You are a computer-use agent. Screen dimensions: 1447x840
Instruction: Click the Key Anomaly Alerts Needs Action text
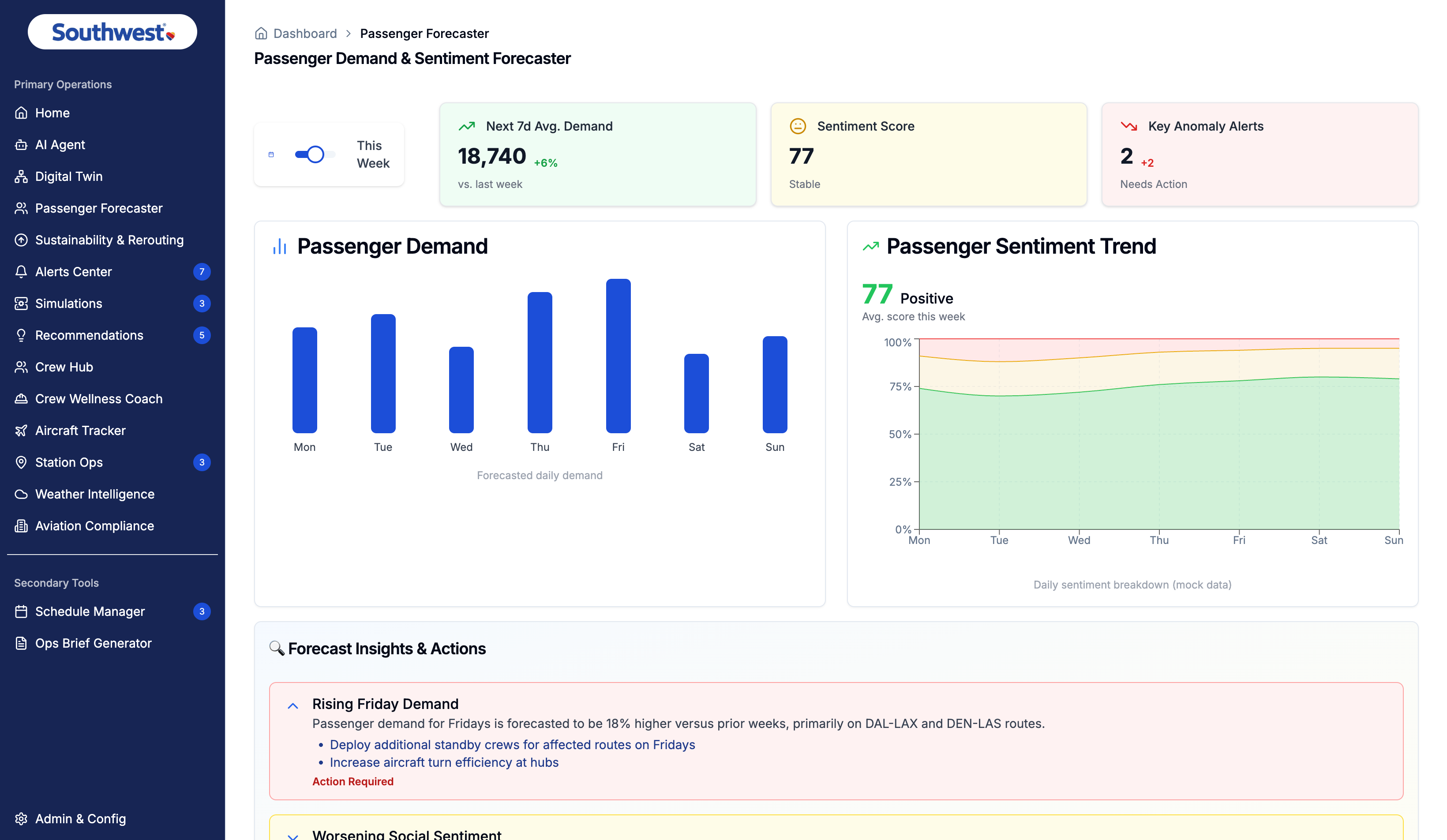click(x=1153, y=184)
